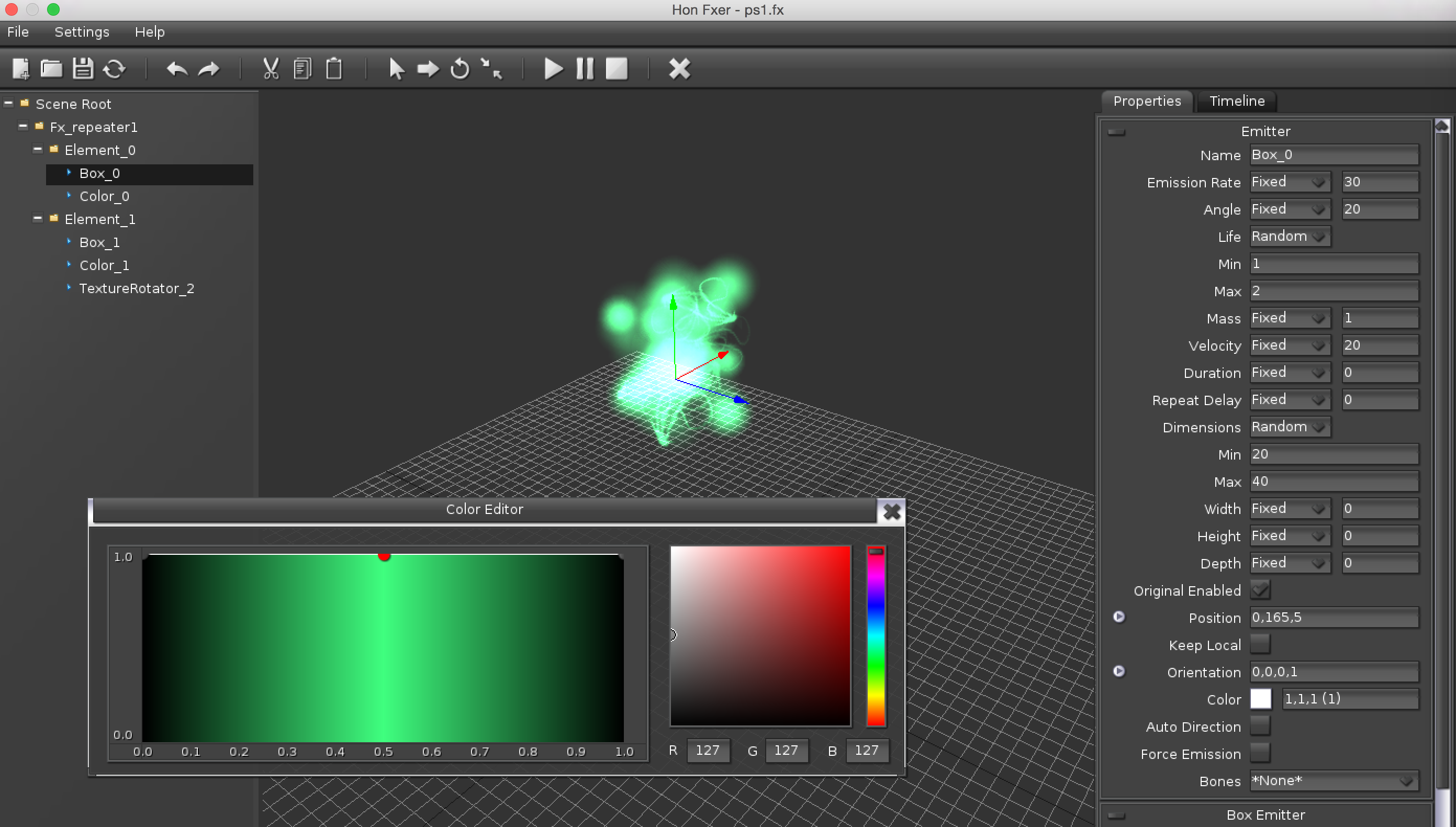Click the Open folder toolbar icon
This screenshot has width=1456, height=827.
coord(51,69)
